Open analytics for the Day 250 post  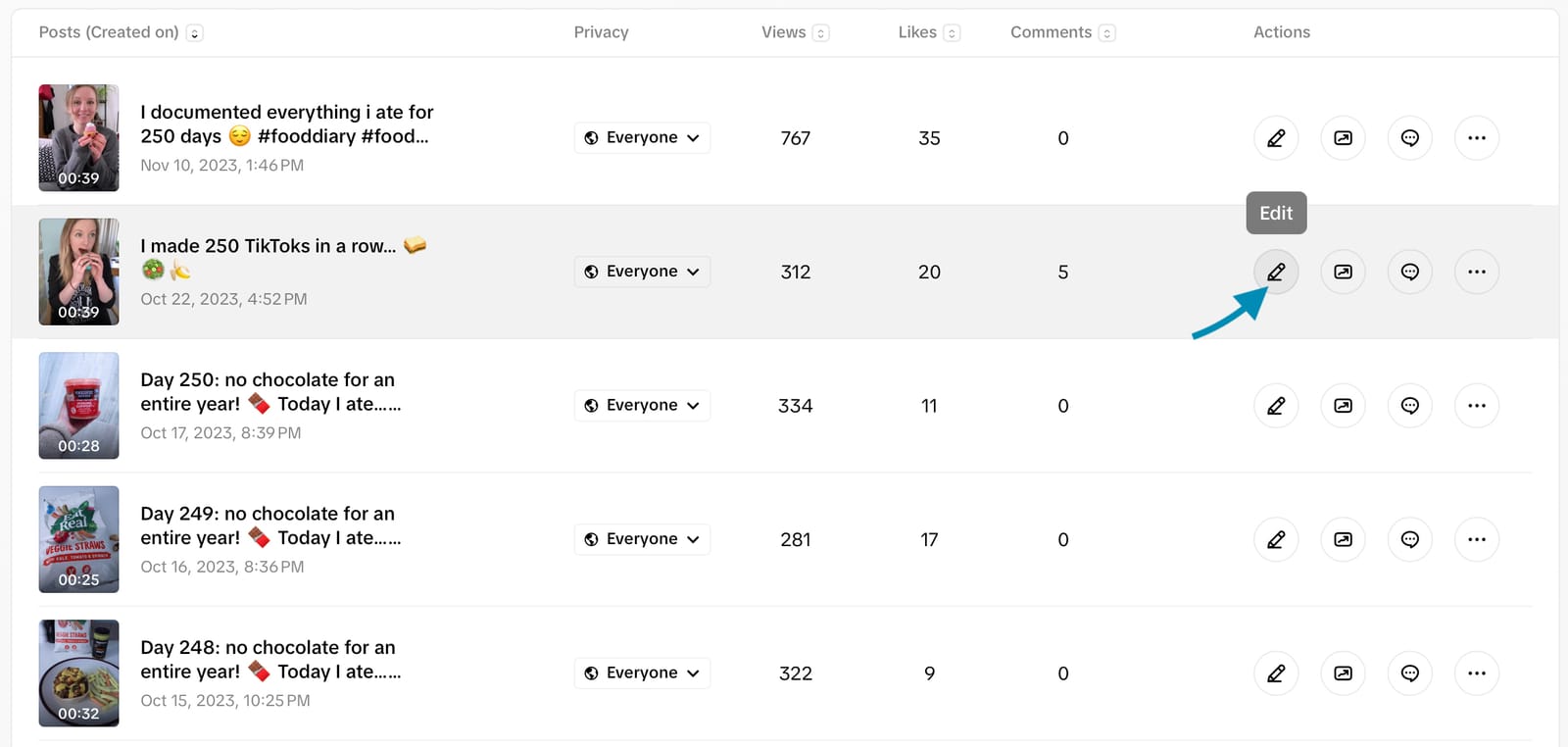pyautogui.click(x=1343, y=405)
